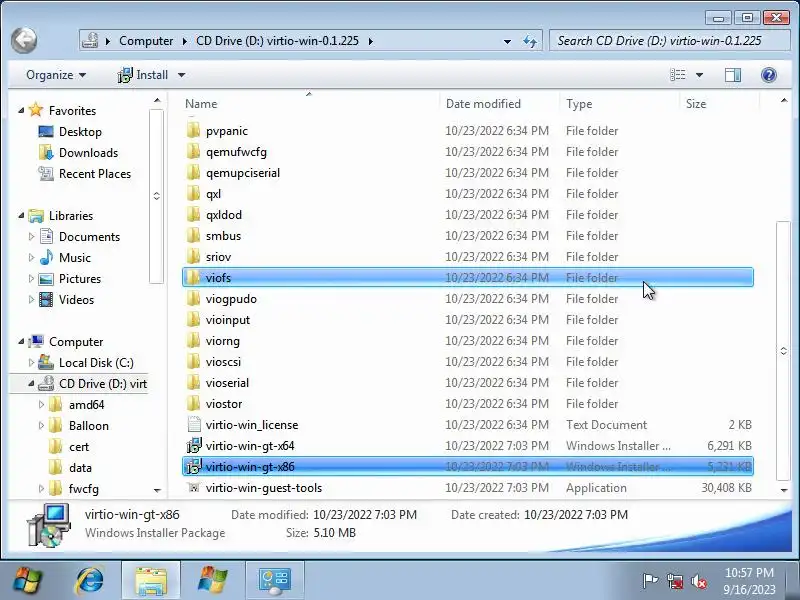Open the data tree folder
Viewport: 800px width, 600px height.
click(81, 467)
